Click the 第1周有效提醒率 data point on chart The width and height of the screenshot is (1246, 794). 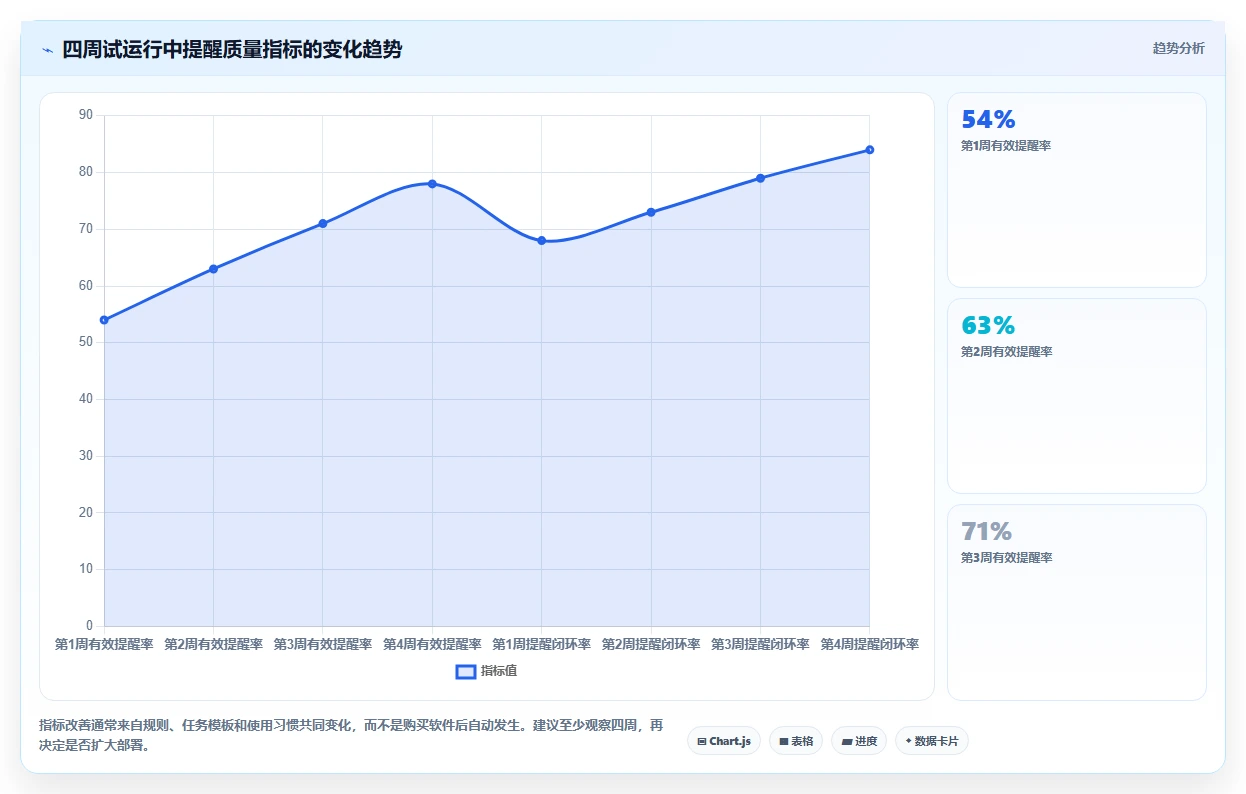pos(104,320)
